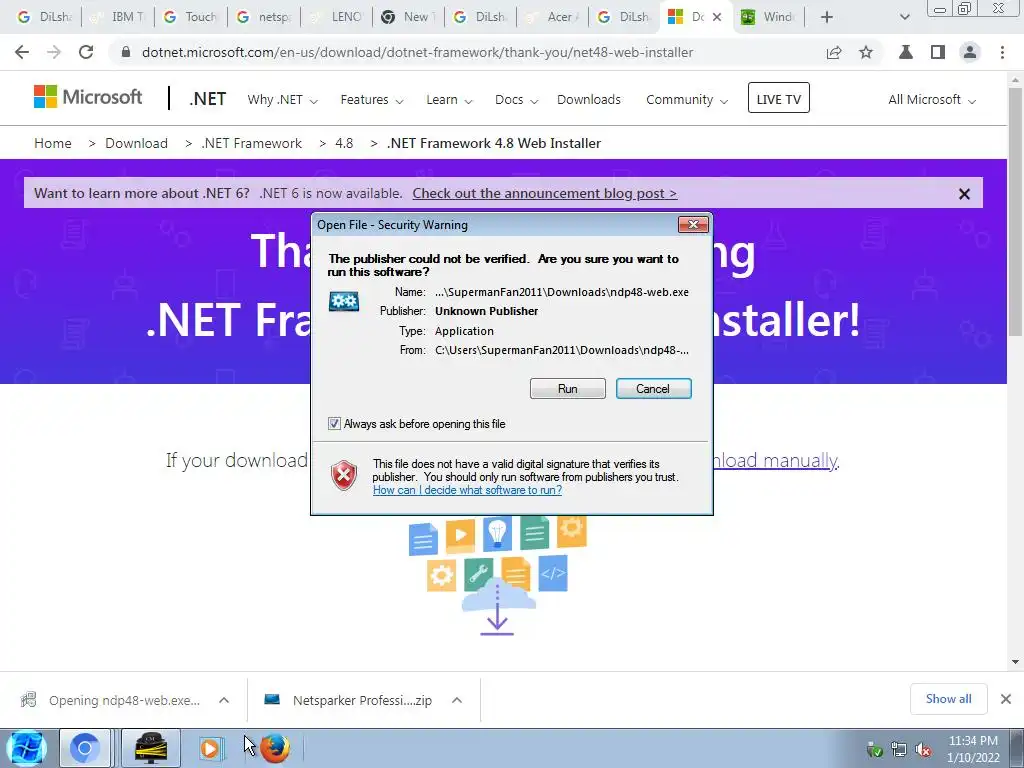Viewport: 1024px width, 768px height.
Task: Switch to the LENO tab
Action: tap(336, 17)
